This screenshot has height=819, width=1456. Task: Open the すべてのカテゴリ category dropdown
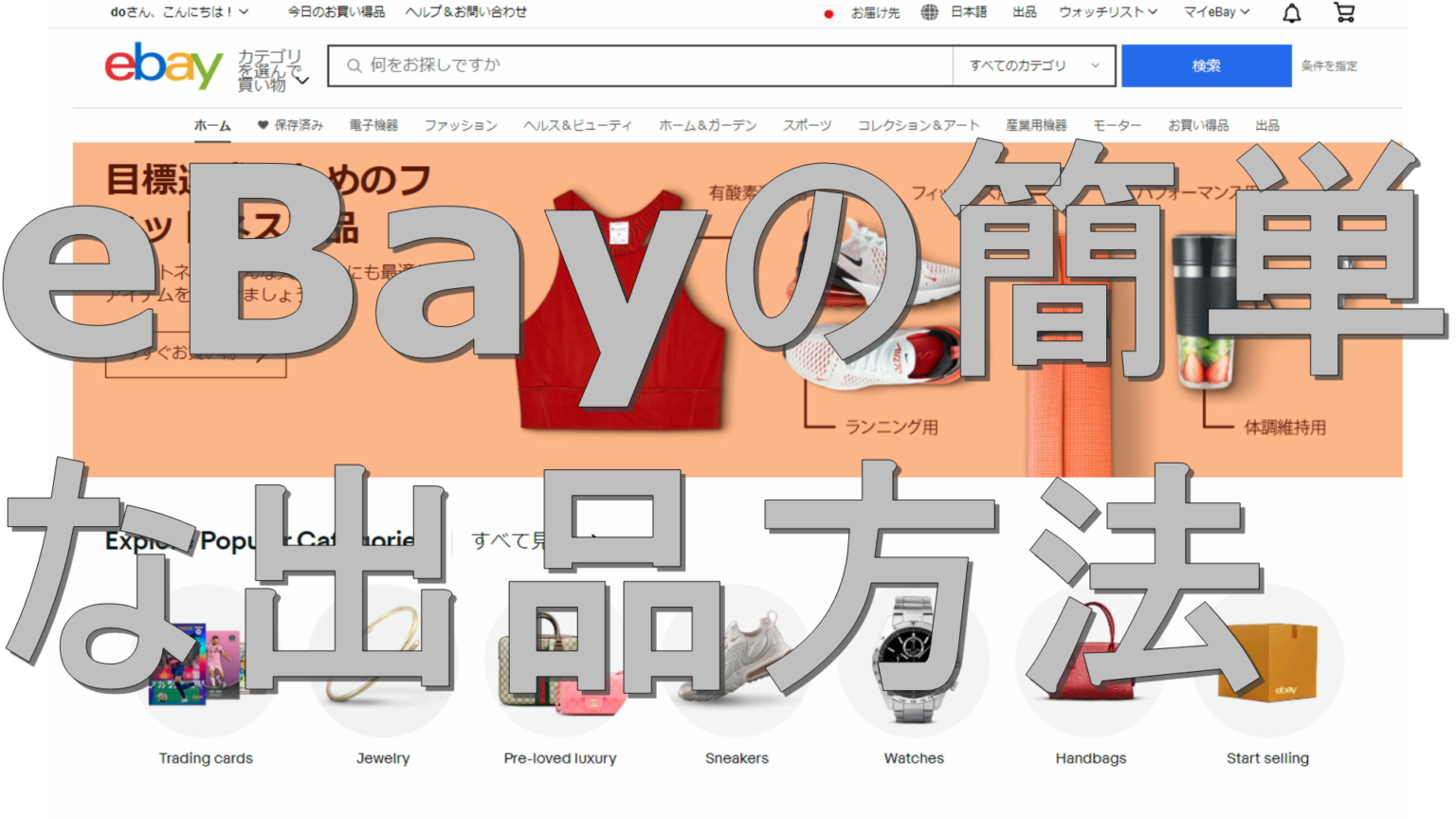click(1036, 65)
